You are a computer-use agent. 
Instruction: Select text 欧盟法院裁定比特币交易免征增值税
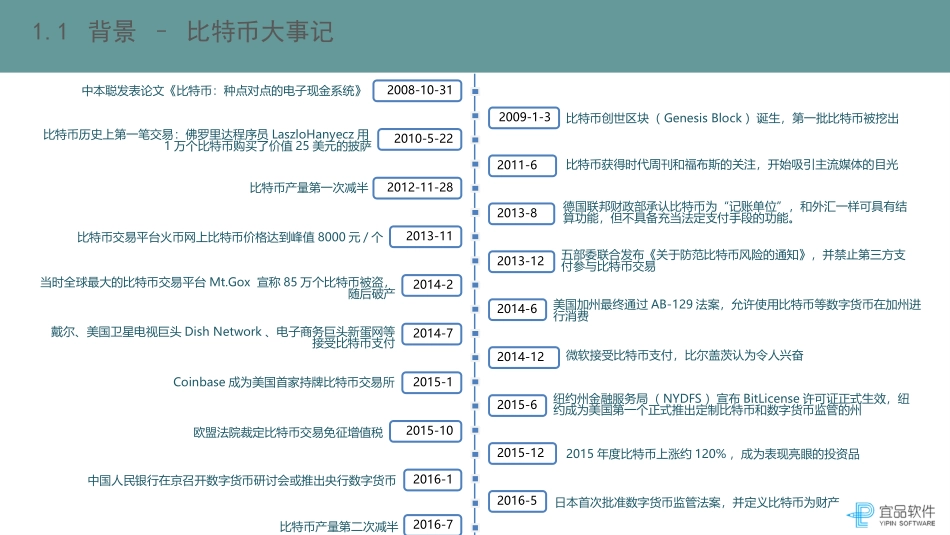288,432
